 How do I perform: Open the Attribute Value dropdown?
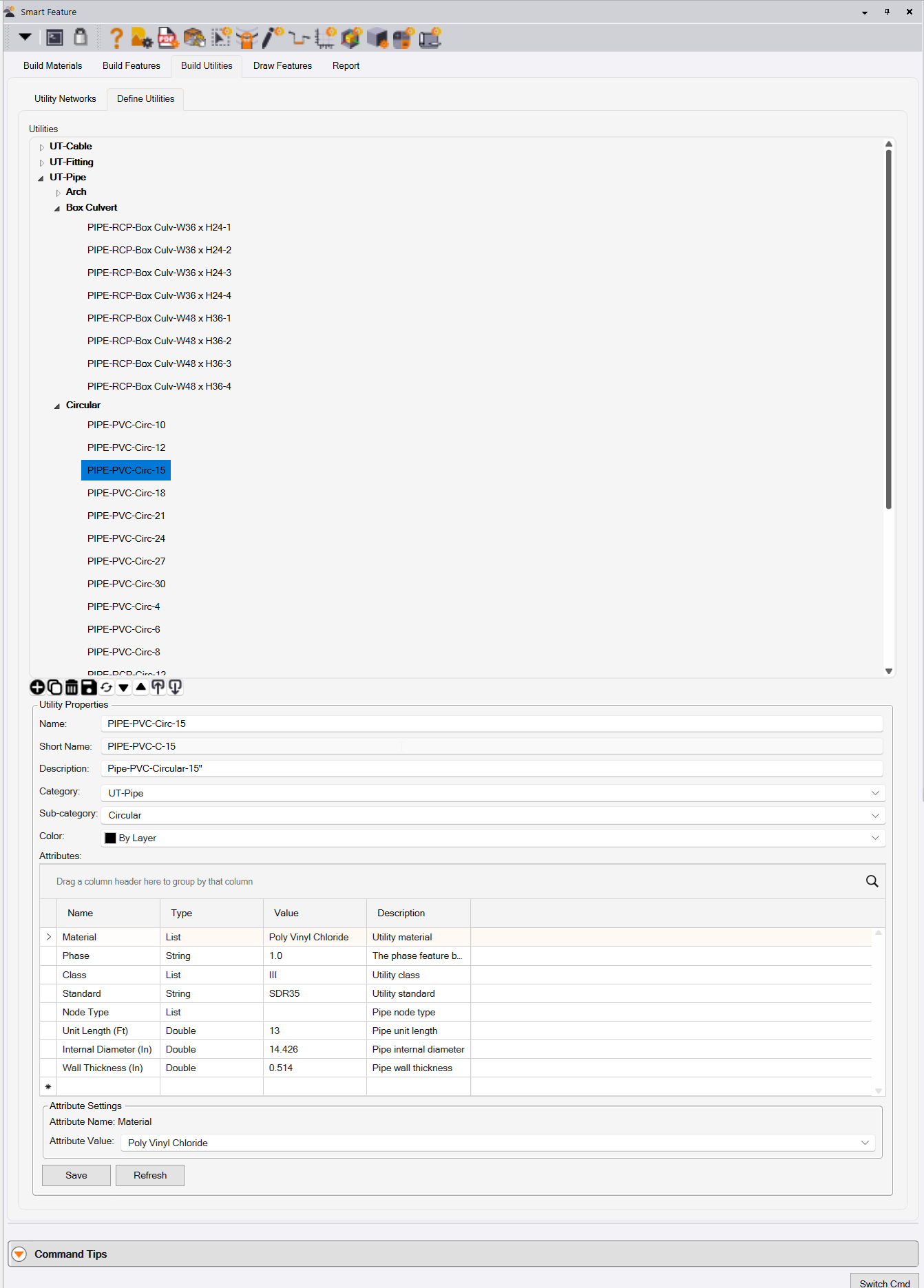[865, 1143]
